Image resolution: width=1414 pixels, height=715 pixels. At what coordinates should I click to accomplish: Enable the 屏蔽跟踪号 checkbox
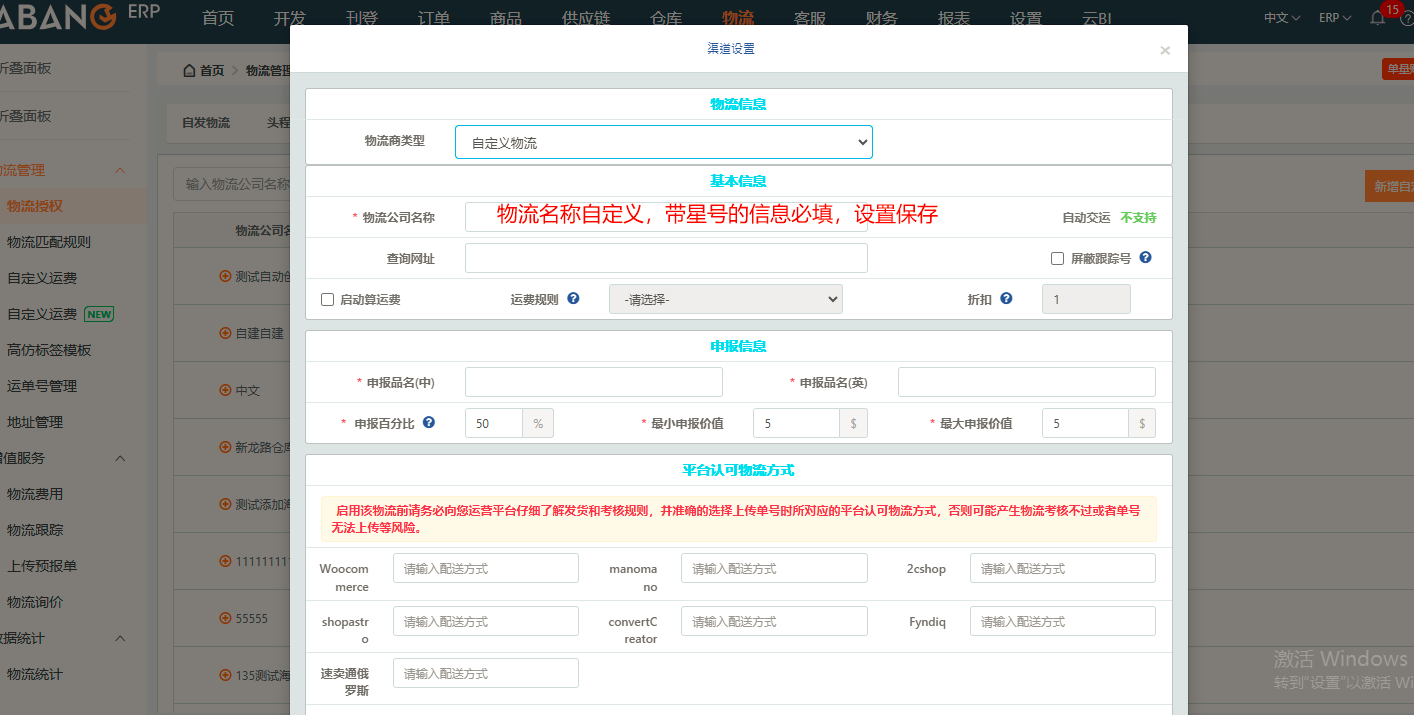pyautogui.click(x=1057, y=258)
